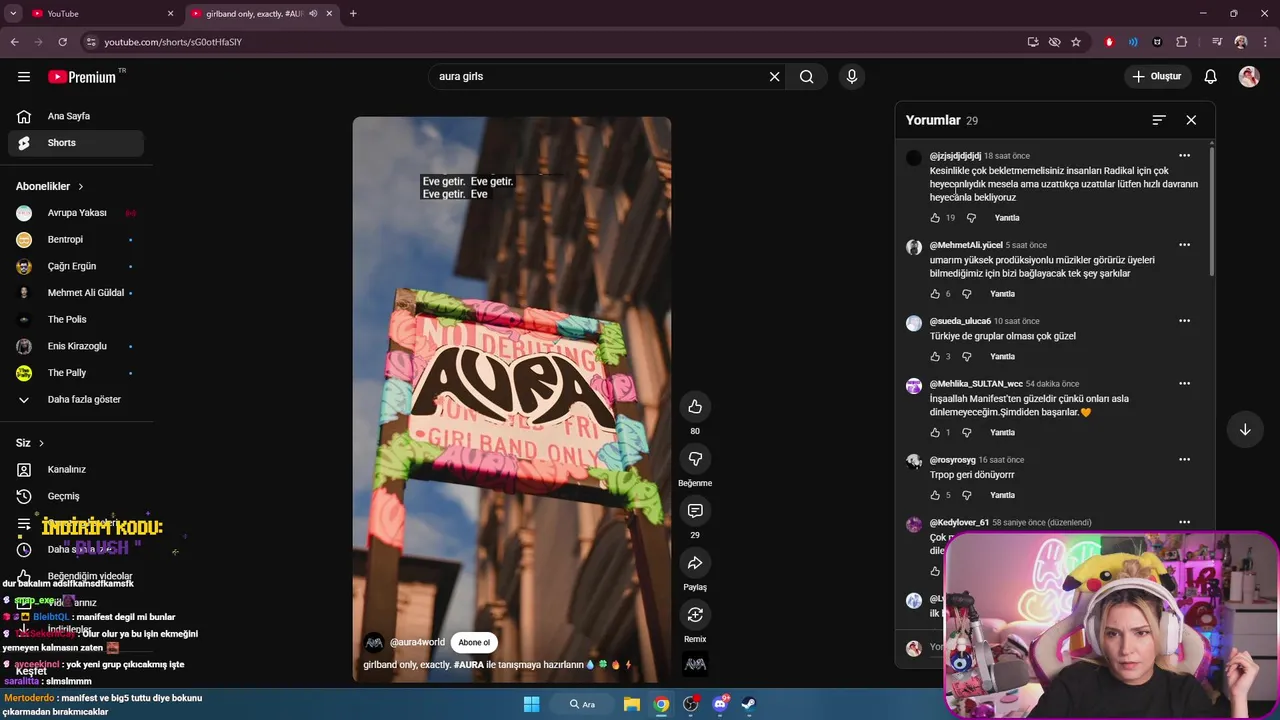The width and height of the screenshot is (1280, 720).
Task: Dislike the Short (Beğenme)
Action: coord(695,459)
